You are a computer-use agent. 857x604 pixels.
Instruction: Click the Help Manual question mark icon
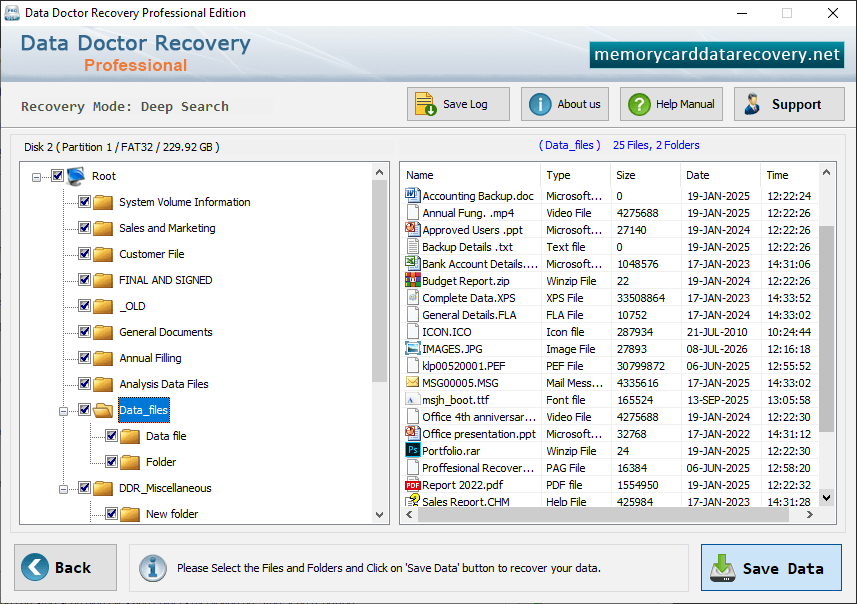point(639,104)
